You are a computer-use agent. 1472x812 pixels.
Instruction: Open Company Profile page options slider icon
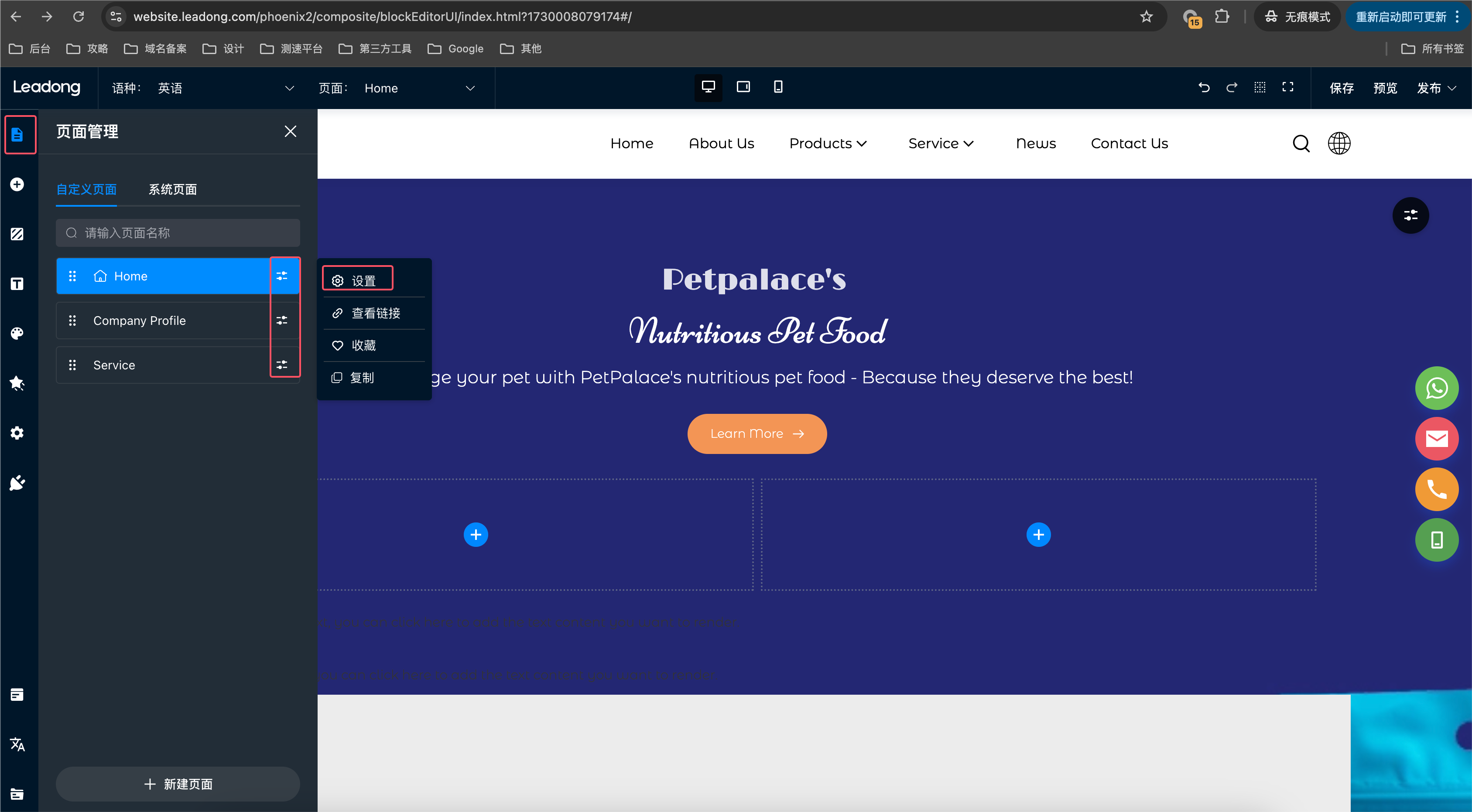282,321
